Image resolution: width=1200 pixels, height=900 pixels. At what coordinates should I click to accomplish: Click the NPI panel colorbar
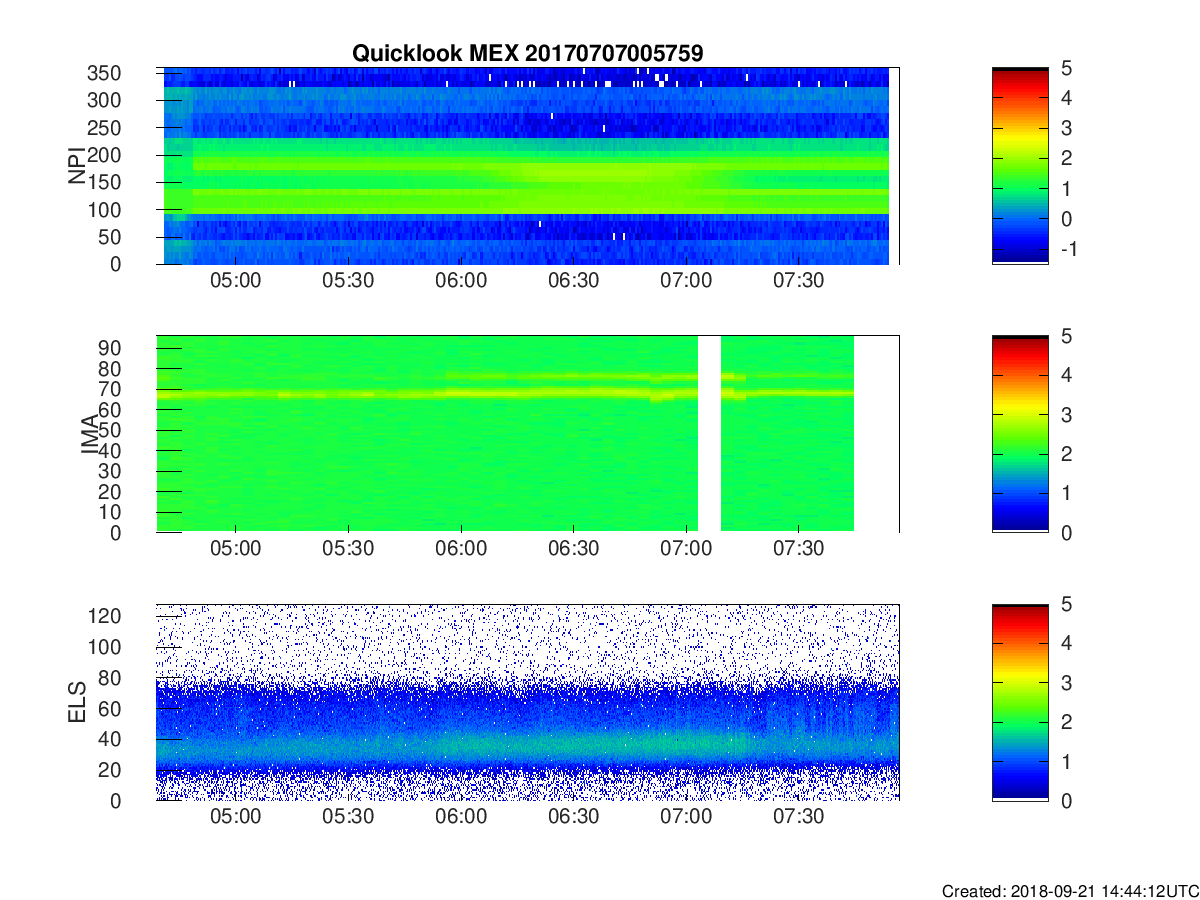pyautogui.click(x=1020, y=166)
